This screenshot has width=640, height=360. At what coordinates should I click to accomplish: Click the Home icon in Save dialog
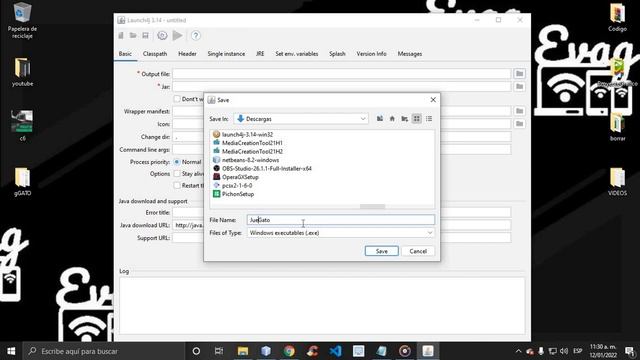[392, 119]
